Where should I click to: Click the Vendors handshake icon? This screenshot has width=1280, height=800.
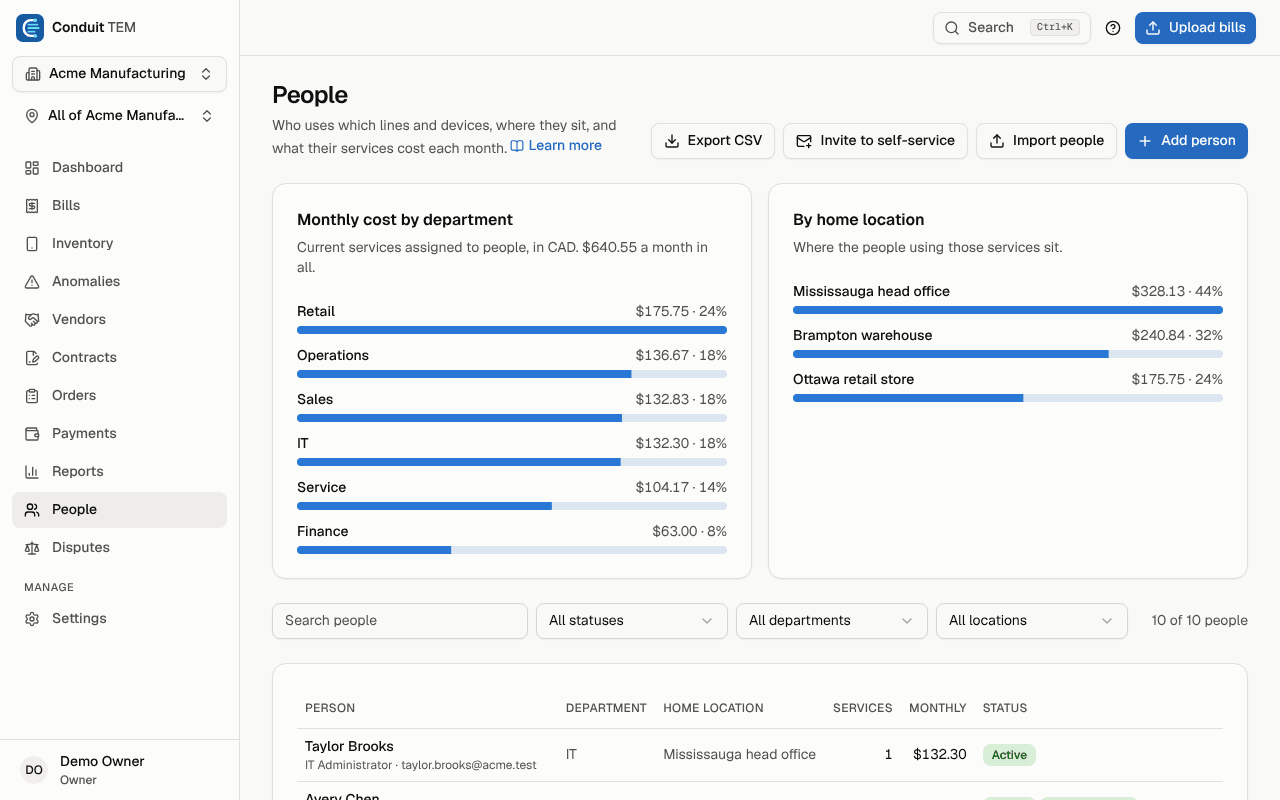(32, 320)
